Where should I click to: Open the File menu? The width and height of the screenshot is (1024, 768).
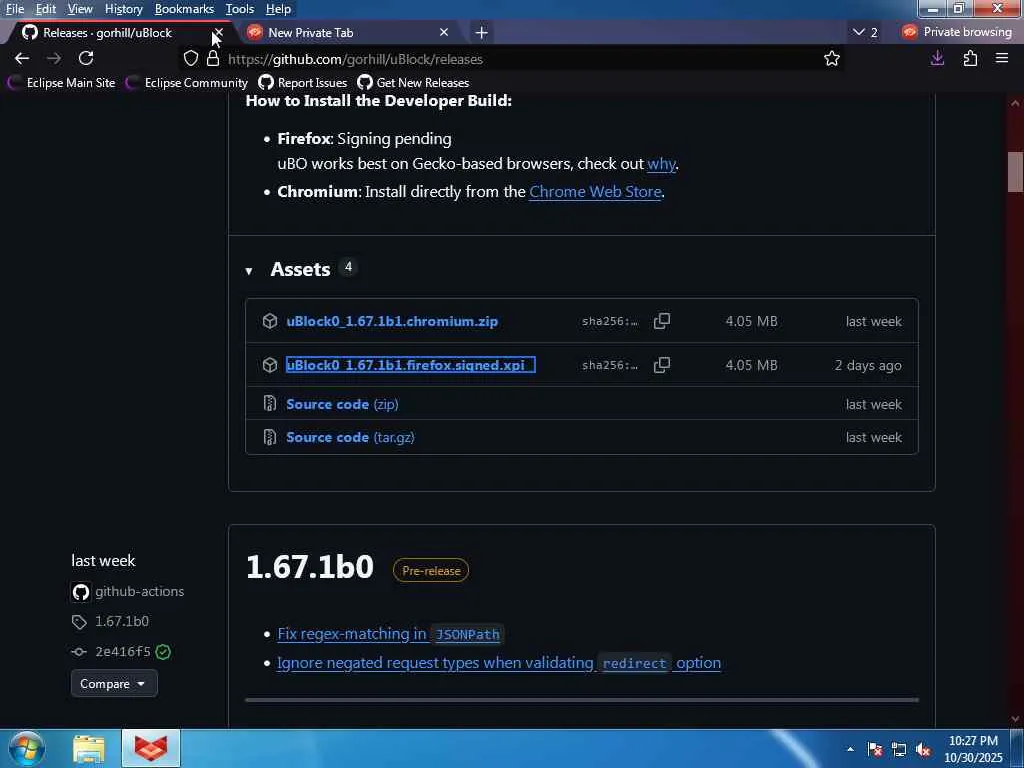point(14,8)
